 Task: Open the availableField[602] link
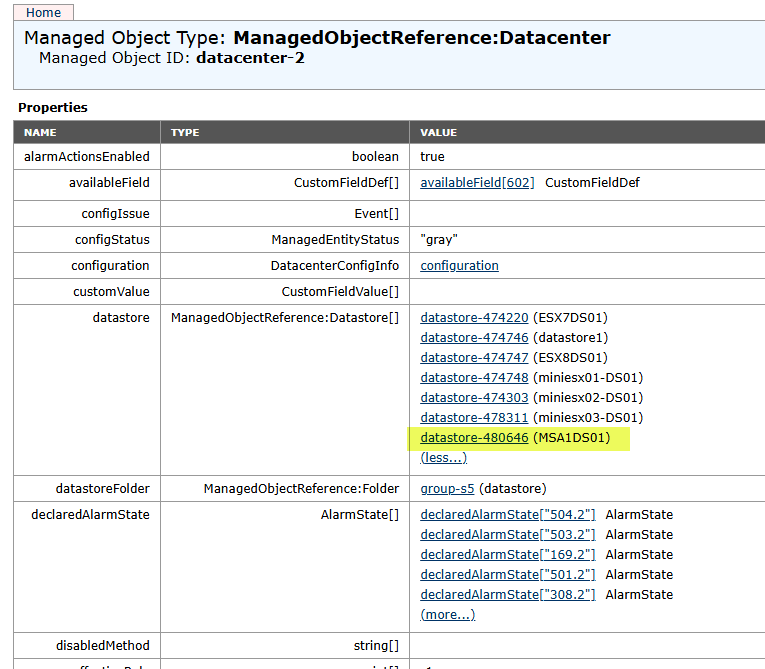coord(477,183)
